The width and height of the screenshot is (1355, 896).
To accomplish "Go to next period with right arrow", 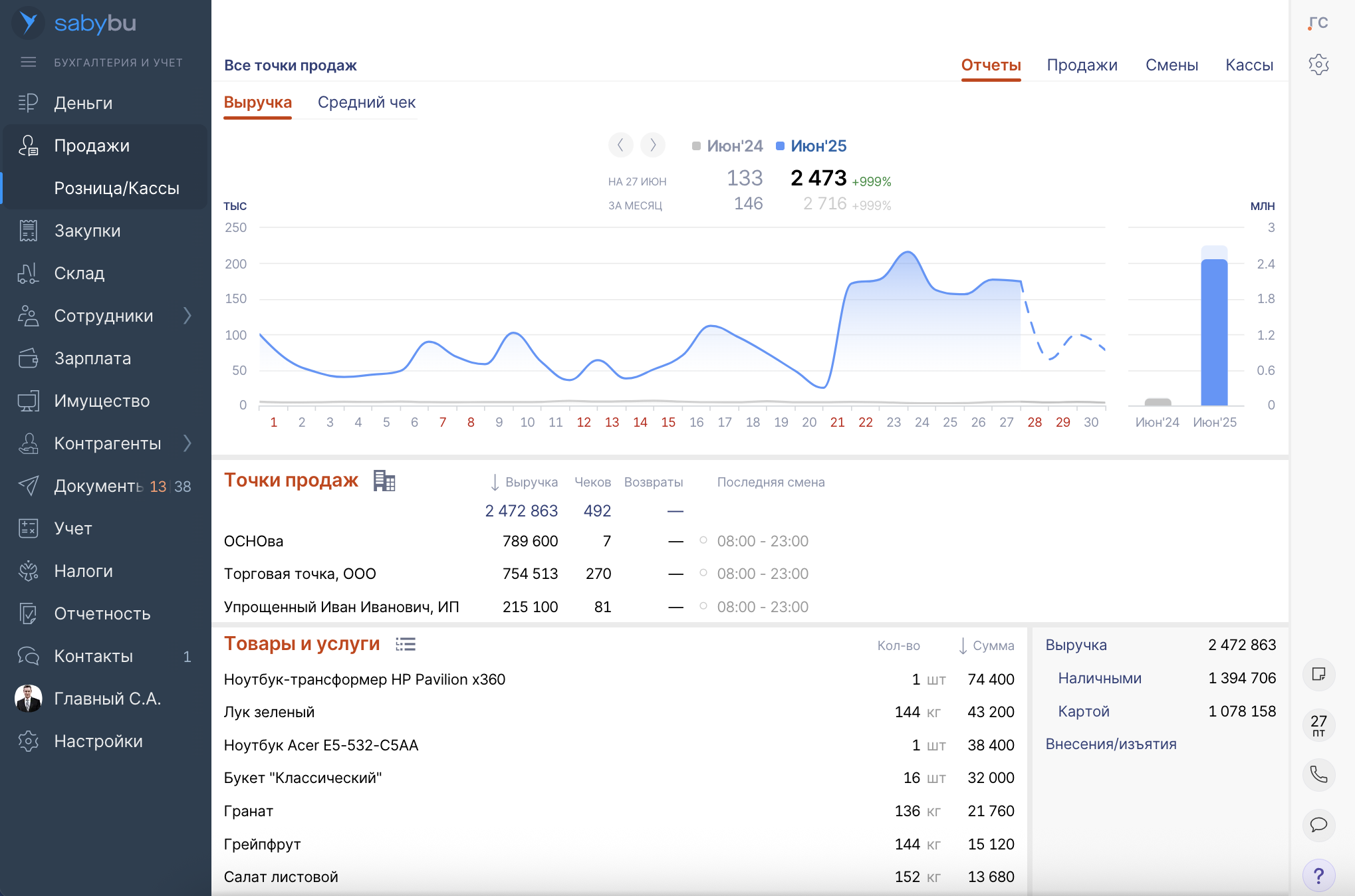I will click(x=653, y=145).
